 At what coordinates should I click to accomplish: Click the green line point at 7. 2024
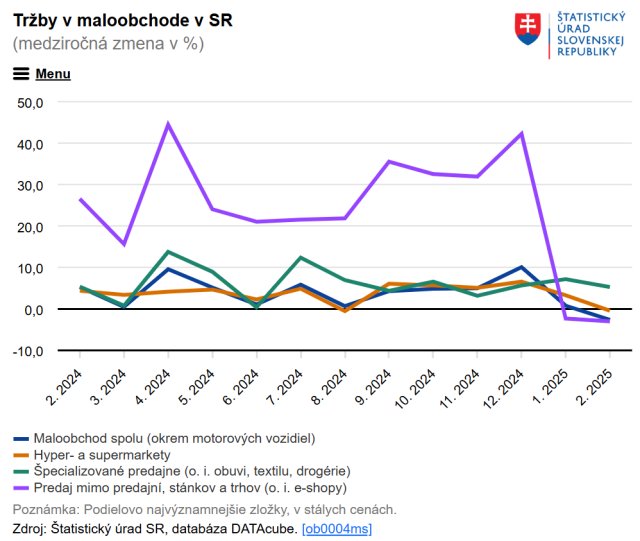coord(301,257)
